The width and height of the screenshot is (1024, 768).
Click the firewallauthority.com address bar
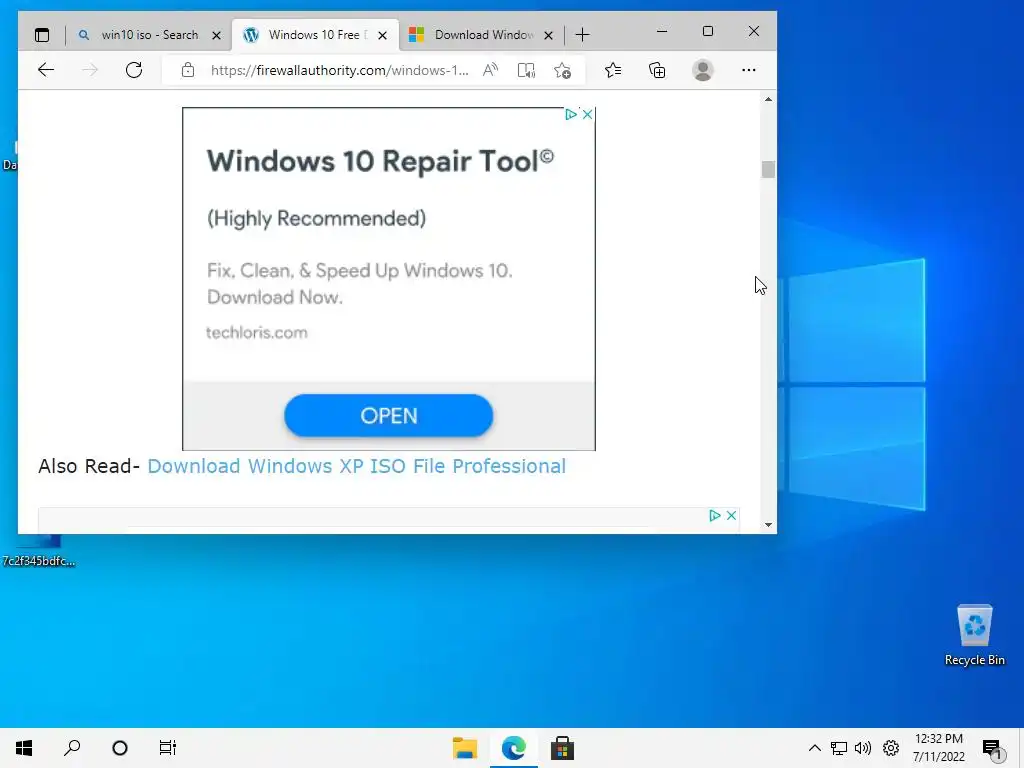coord(339,70)
